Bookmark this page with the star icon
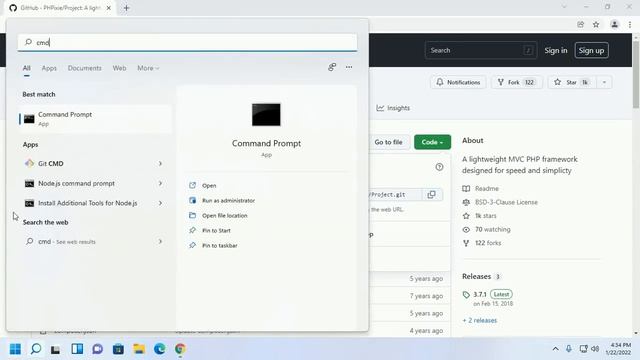 coord(596,24)
